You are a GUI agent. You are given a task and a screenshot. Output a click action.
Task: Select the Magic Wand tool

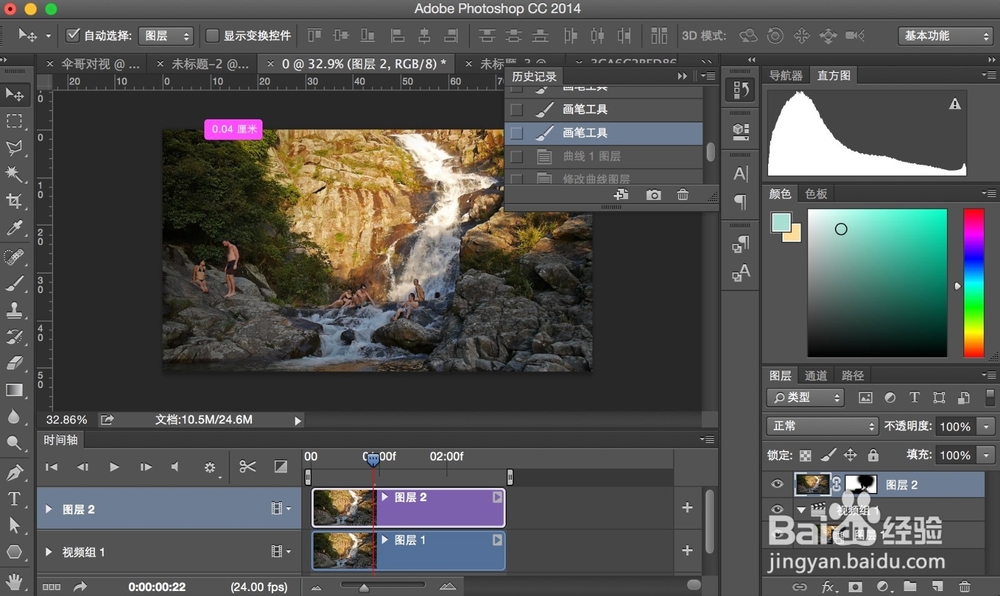(14, 174)
